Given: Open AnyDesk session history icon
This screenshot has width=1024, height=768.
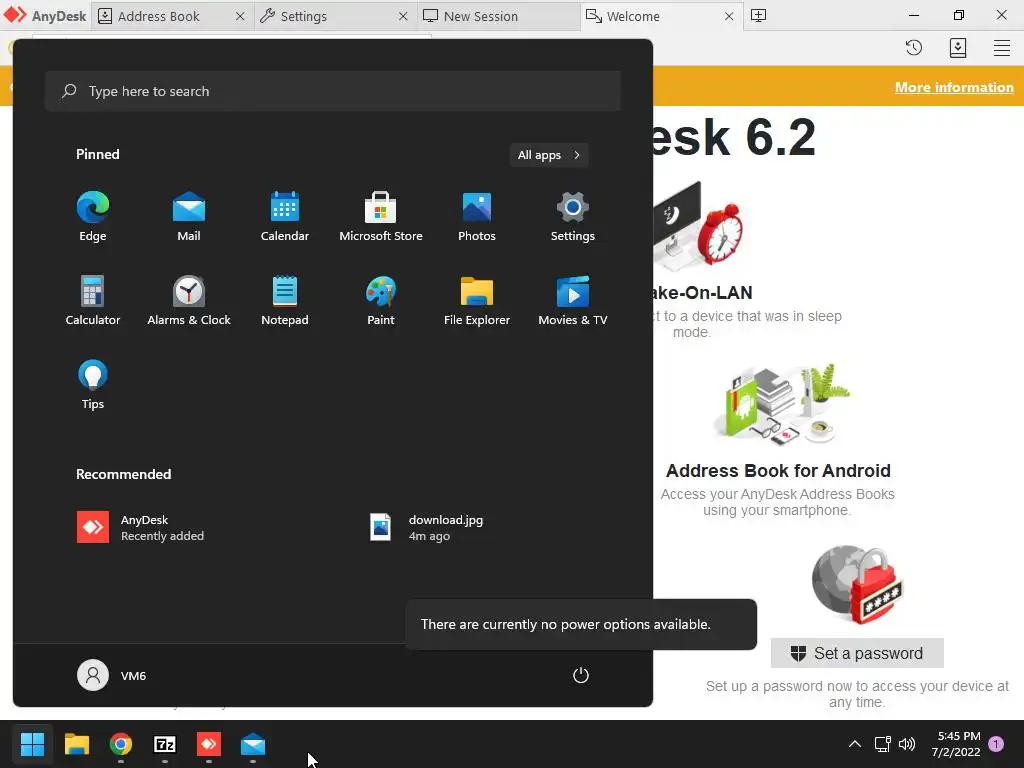Looking at the screenshot, I should click(914, 48).
